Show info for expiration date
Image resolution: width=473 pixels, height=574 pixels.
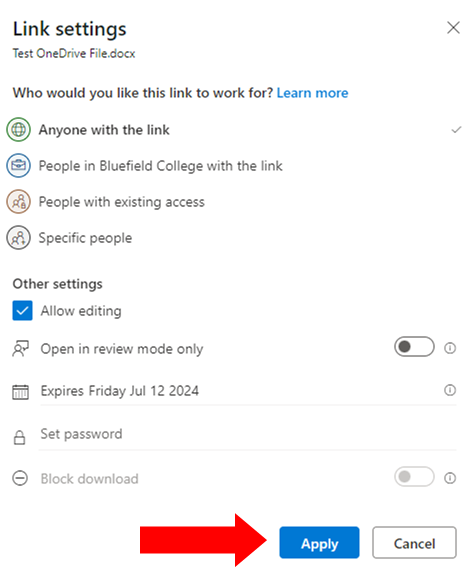click(450, 390)
